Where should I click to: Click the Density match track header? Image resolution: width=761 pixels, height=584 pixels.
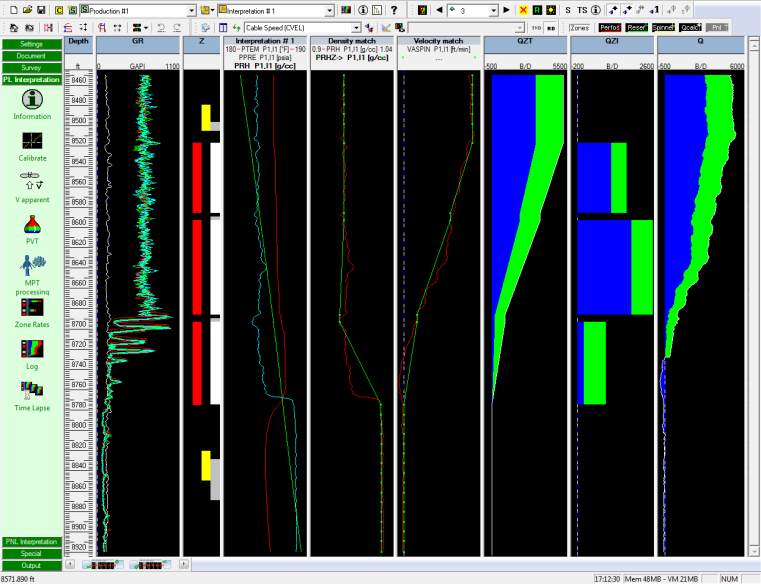[352, 41]
